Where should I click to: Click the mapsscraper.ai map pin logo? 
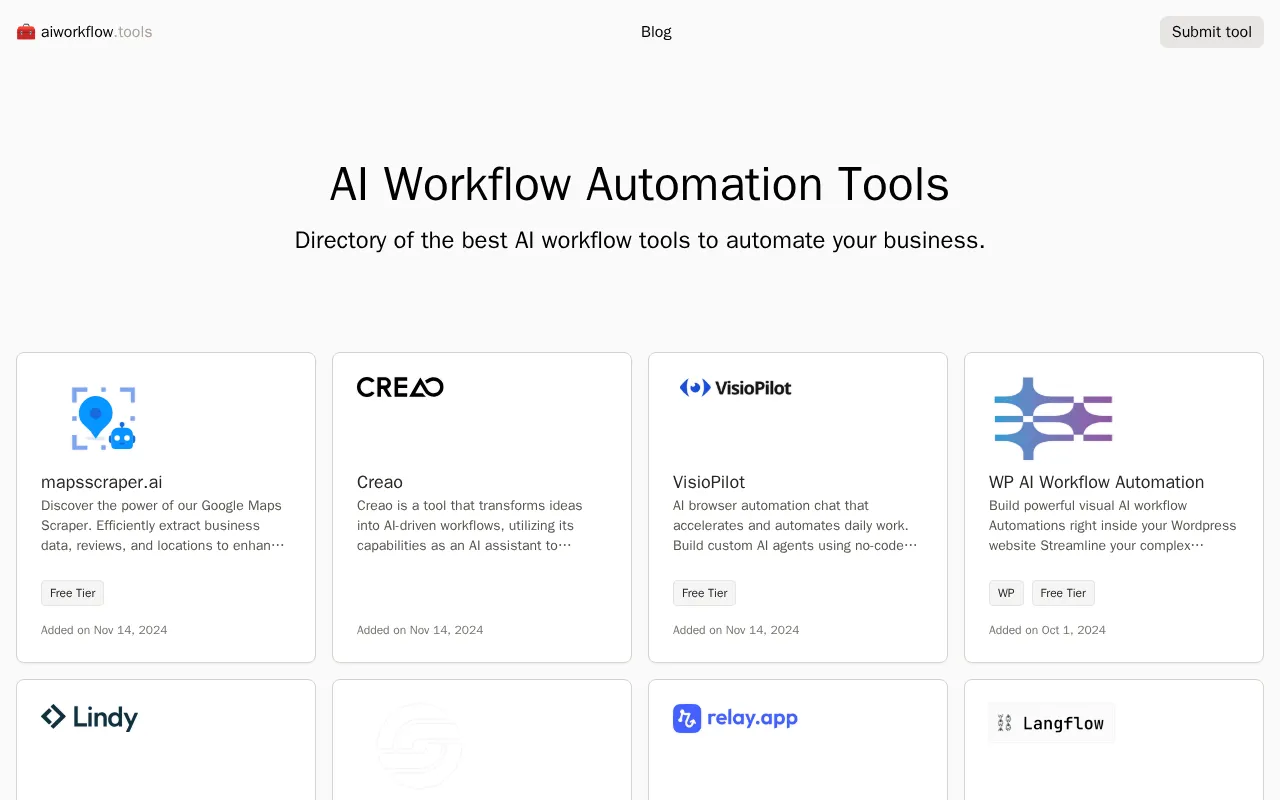tap(103, 418)
